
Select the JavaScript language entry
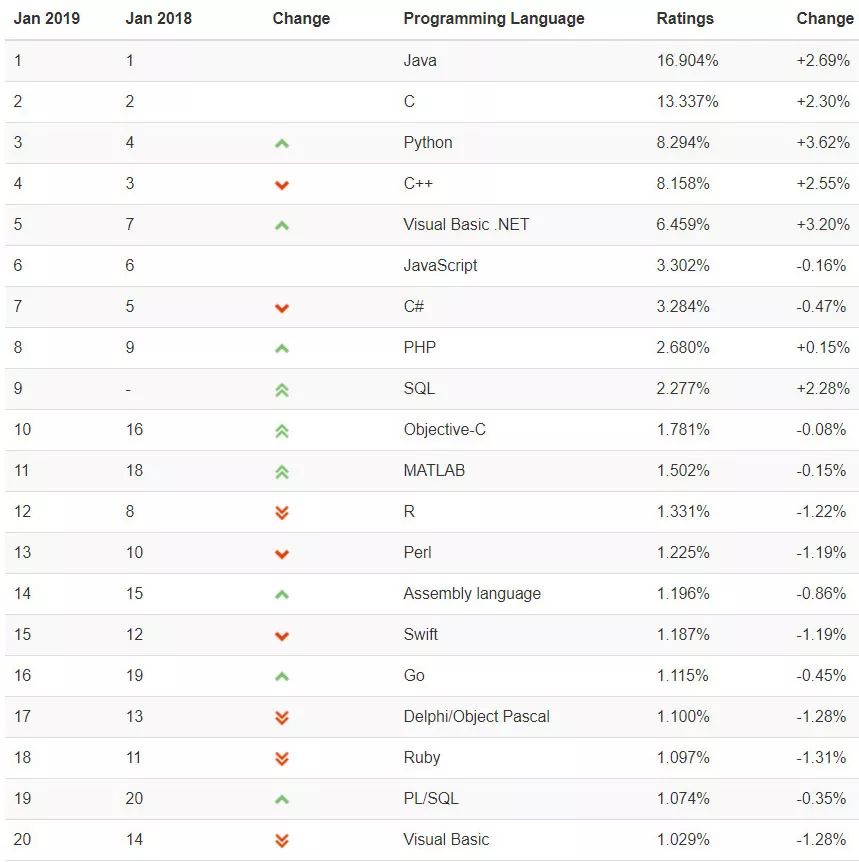[440, 265]
